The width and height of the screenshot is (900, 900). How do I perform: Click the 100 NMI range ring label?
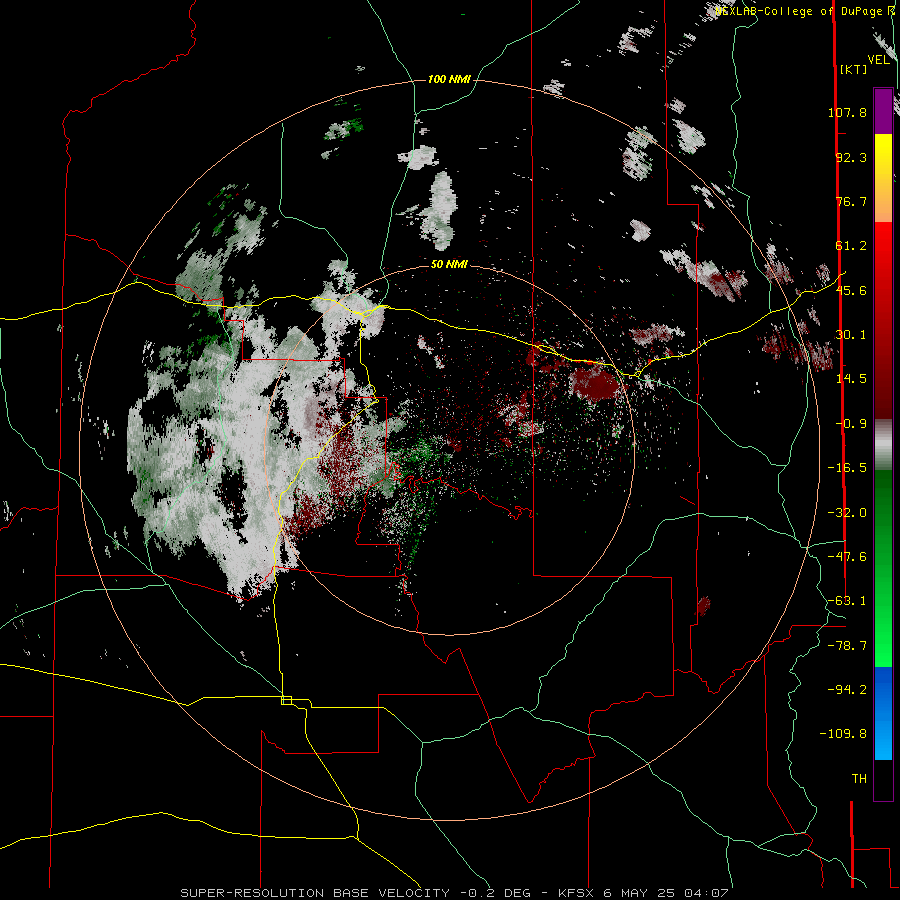pyautogui.click(x=449, y=79)
